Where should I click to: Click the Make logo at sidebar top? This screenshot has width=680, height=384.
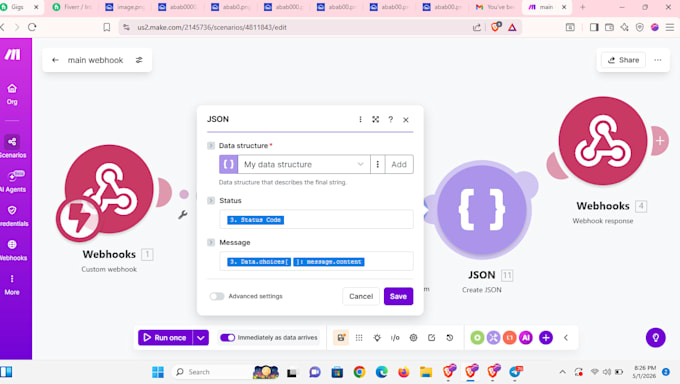point(13,55)
